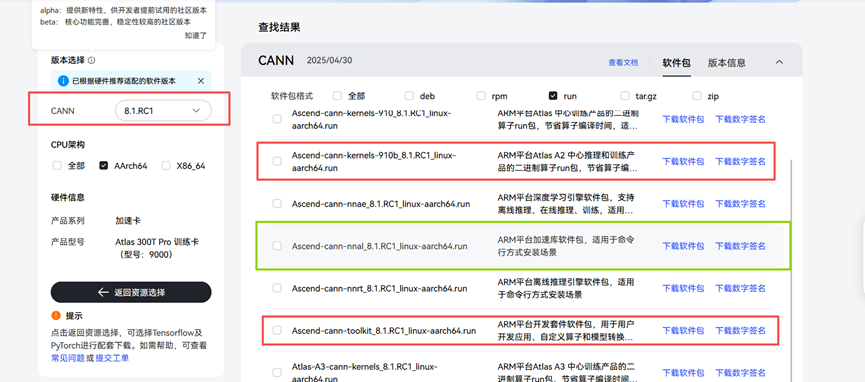Click the release date 2025/04/30
Screen dimensions: 865x382
tap(329, 61)
